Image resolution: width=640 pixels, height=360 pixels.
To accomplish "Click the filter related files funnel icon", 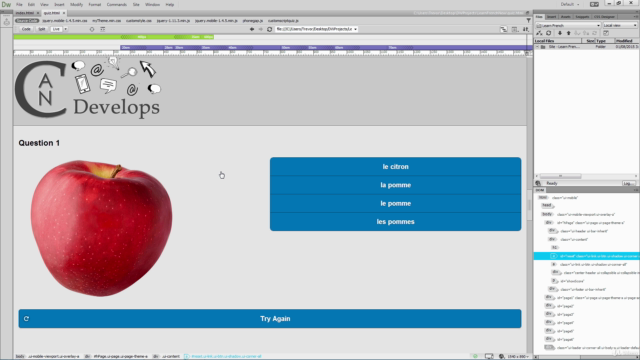I will point(529,20).
